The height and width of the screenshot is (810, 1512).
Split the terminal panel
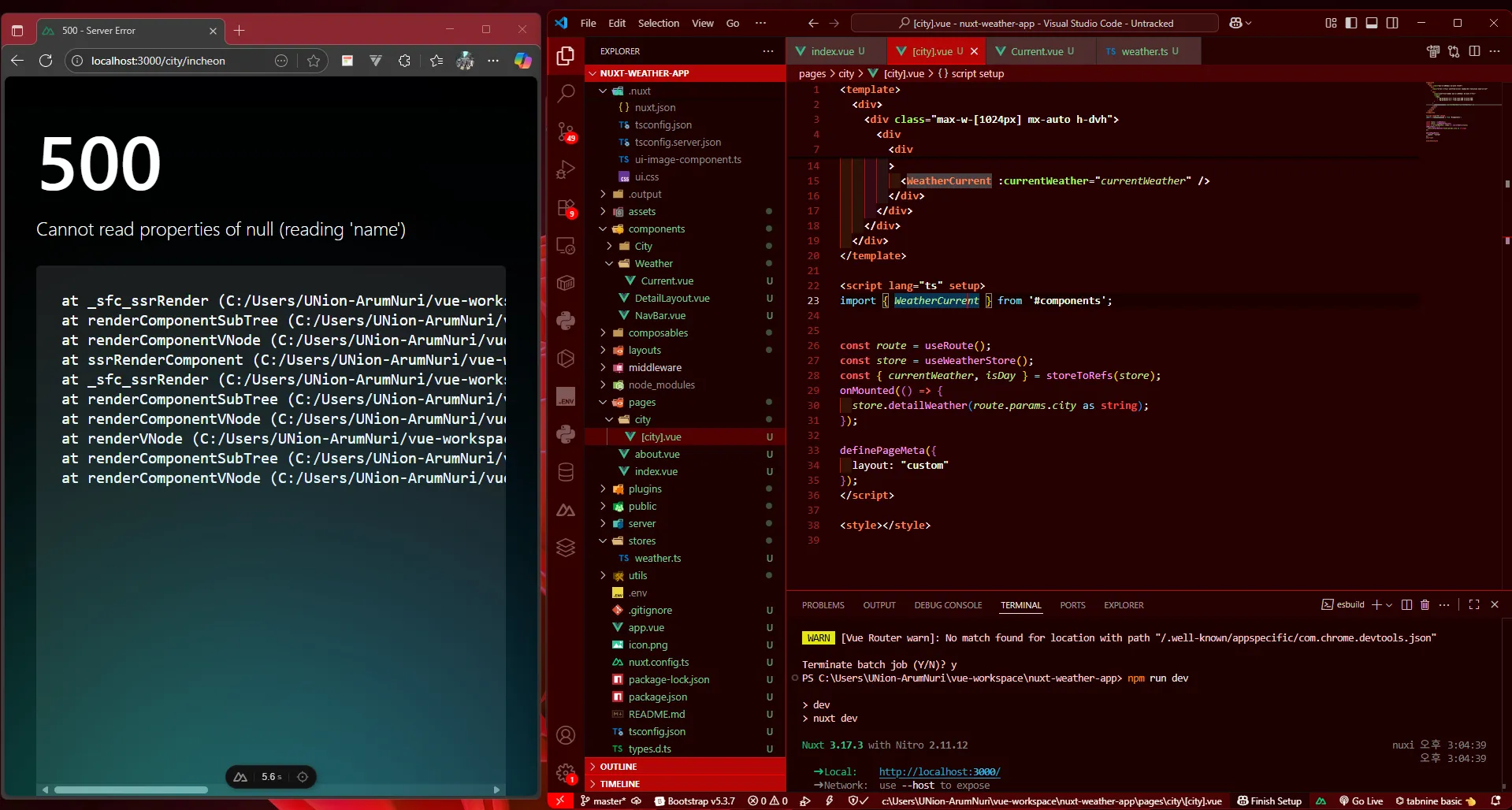[x=1406, y=604]
